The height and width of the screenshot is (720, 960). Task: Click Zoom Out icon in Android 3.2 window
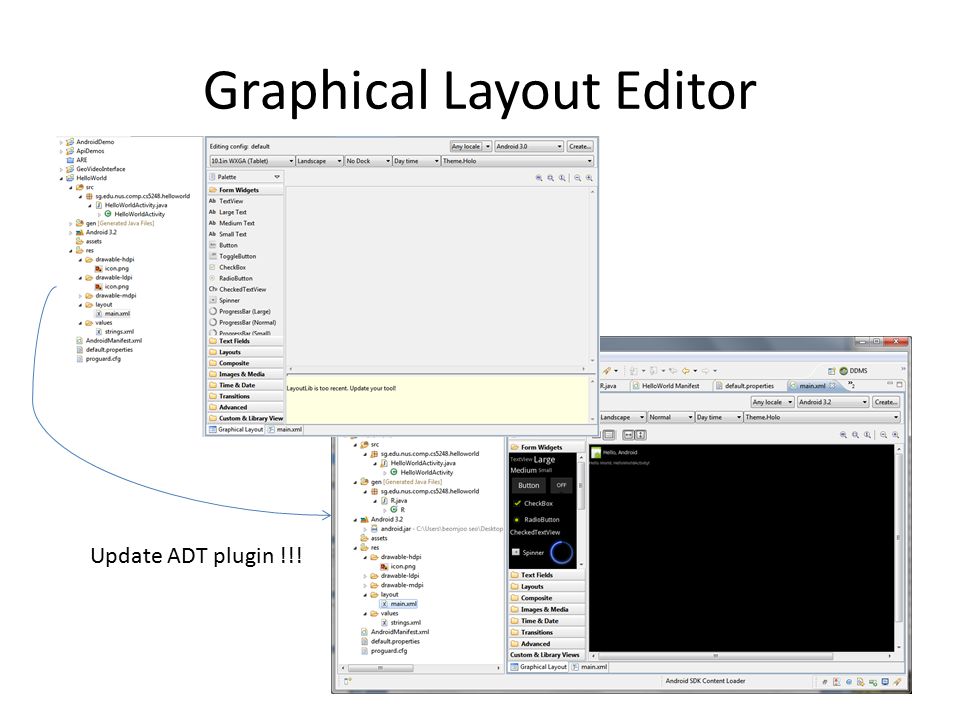(x=883, y=435)
